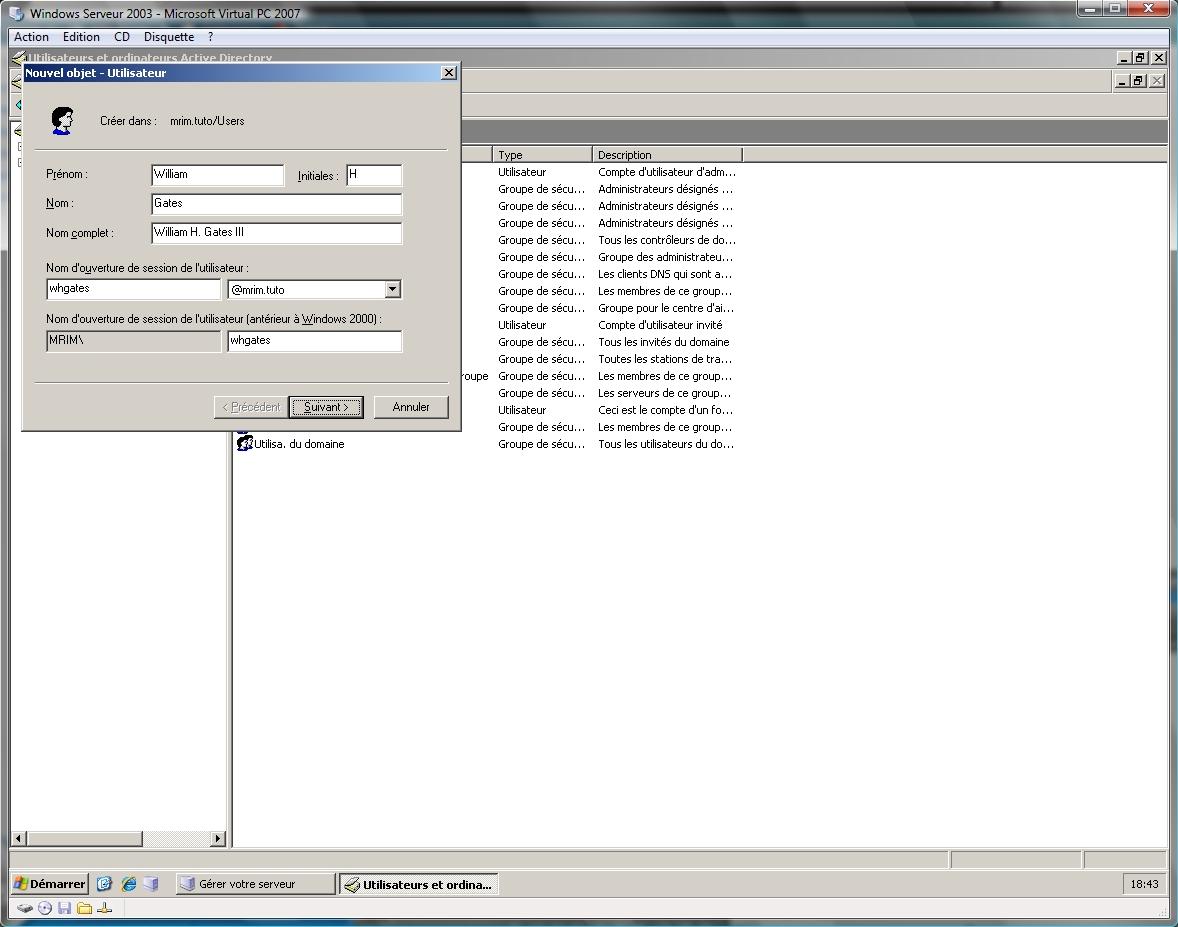This screenshot has height=927, width=1178.
Task: Select the Utilisateurs et ordina... taskbar button
Action: (x=418, y=884)
